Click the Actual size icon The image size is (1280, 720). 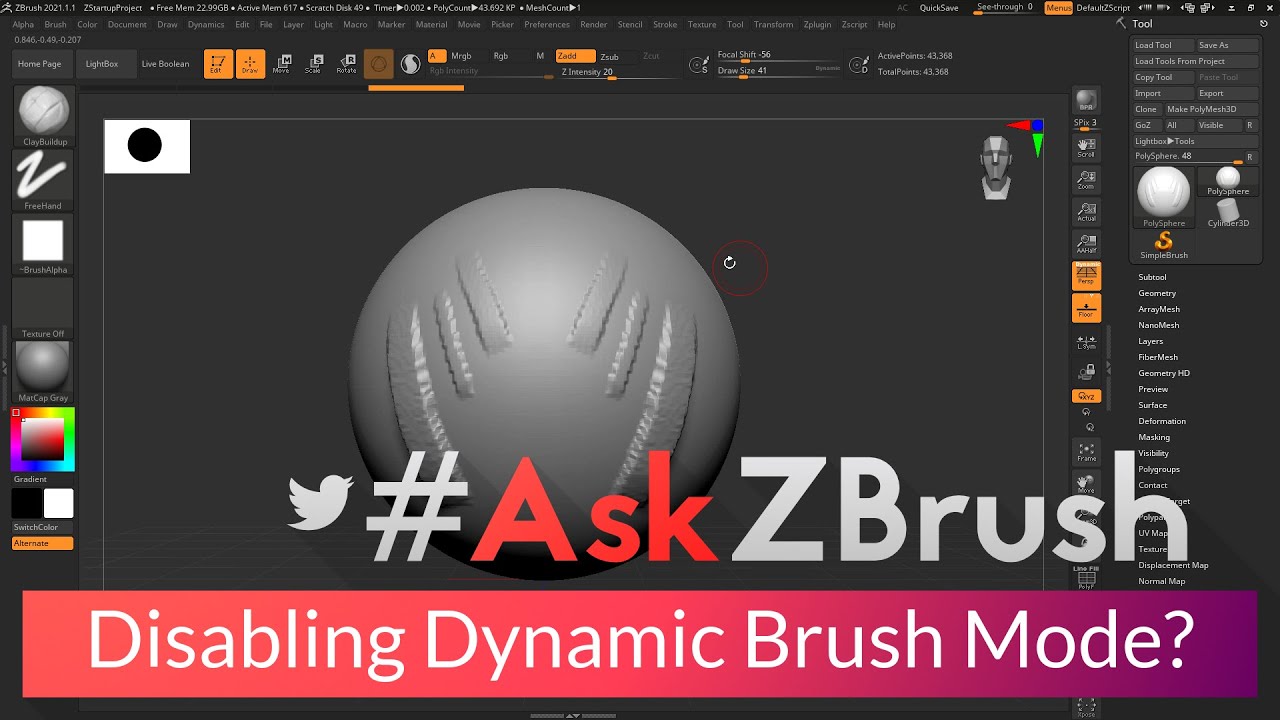click(1086, 212)
